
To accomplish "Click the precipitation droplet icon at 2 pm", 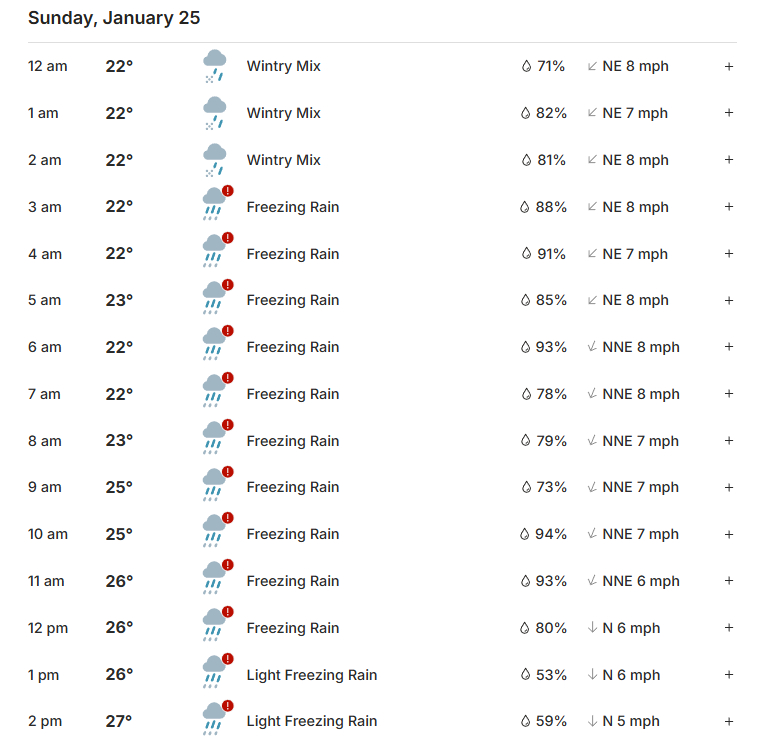I will [525, 721].
